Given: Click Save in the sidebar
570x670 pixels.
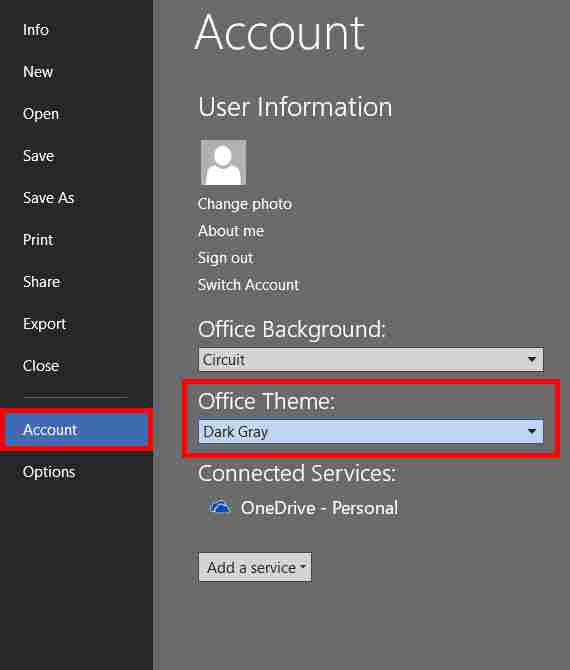Looking at the screenshot, I should [38, 156].
